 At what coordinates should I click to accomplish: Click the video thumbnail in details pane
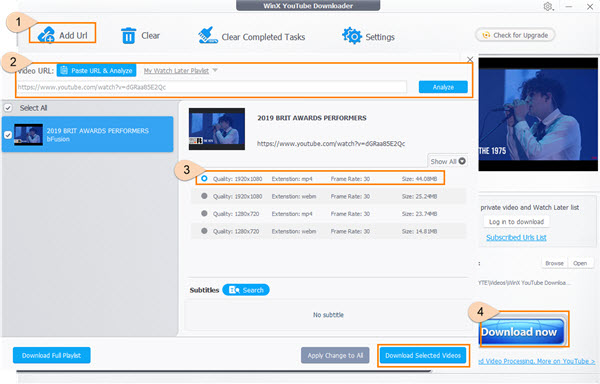217,129
